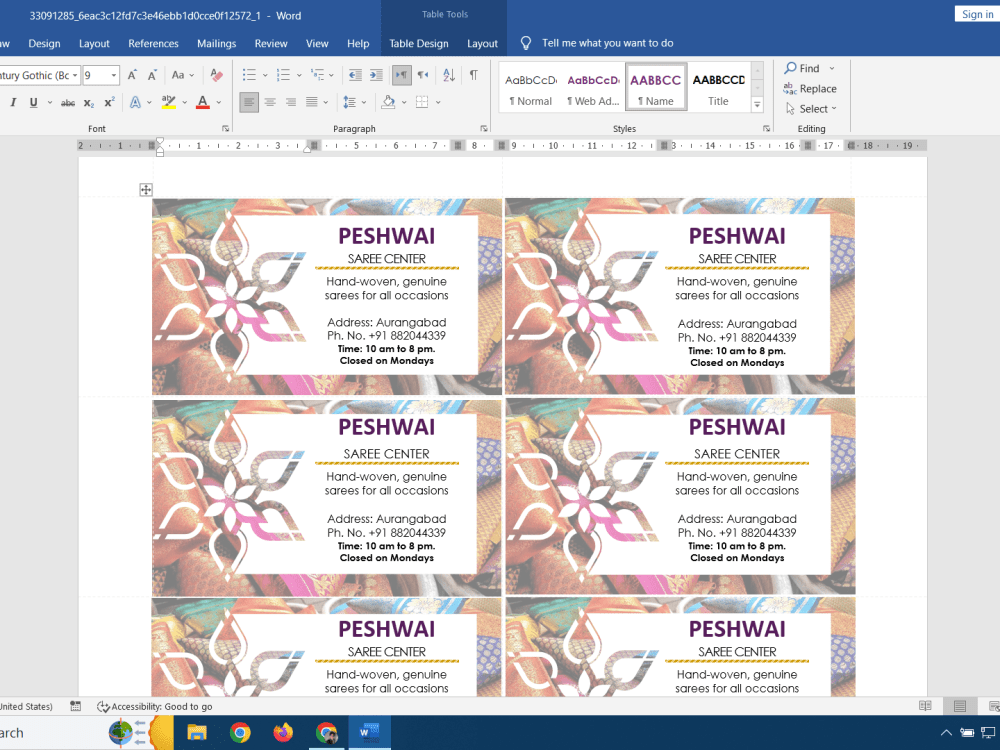Apply the Web Ad... style
1000x750 pixels.
[593, 88]
